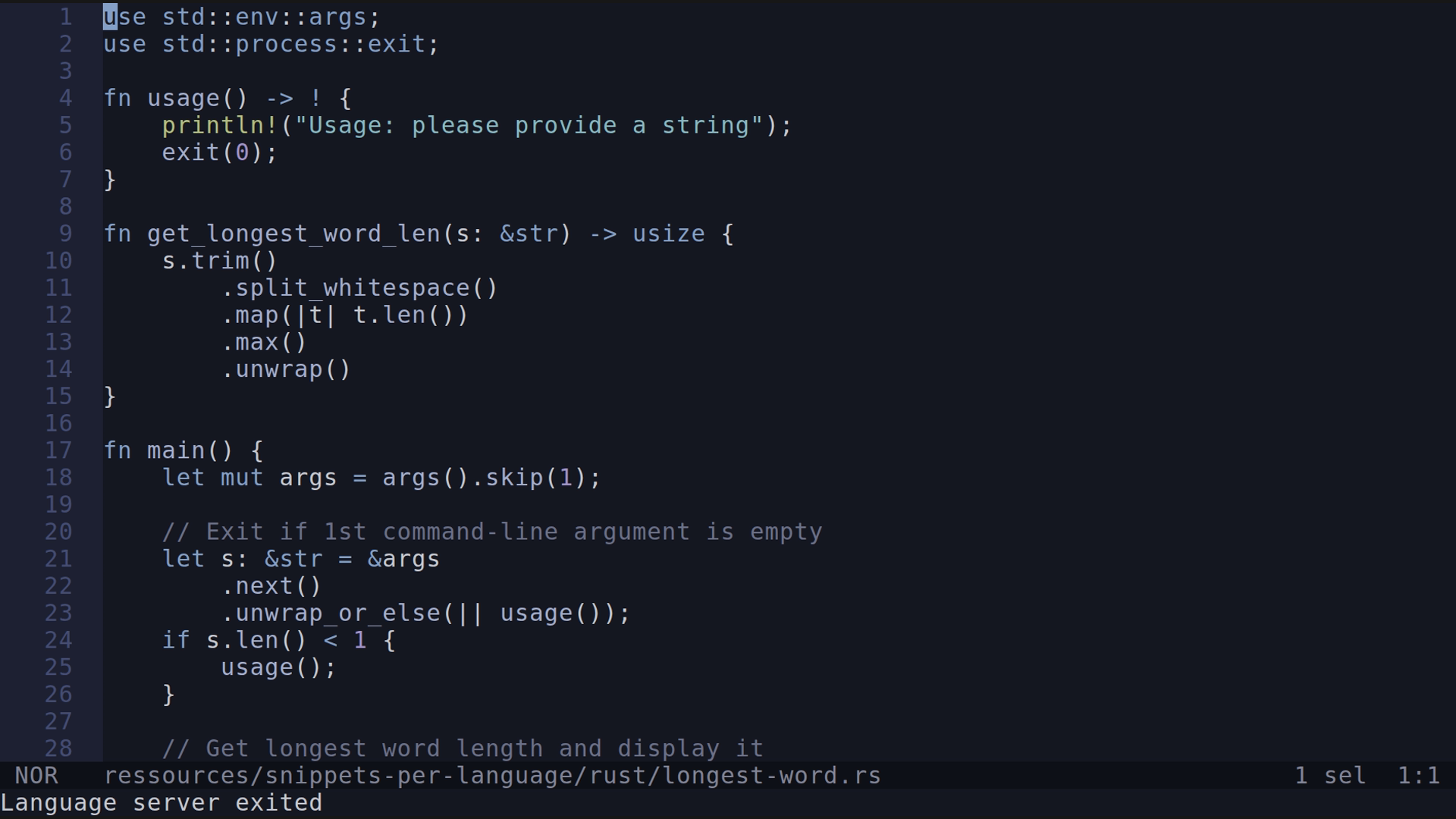Click line number 28 in the gutter
This screenshot has width=1456, height=819.
(58, 749)
